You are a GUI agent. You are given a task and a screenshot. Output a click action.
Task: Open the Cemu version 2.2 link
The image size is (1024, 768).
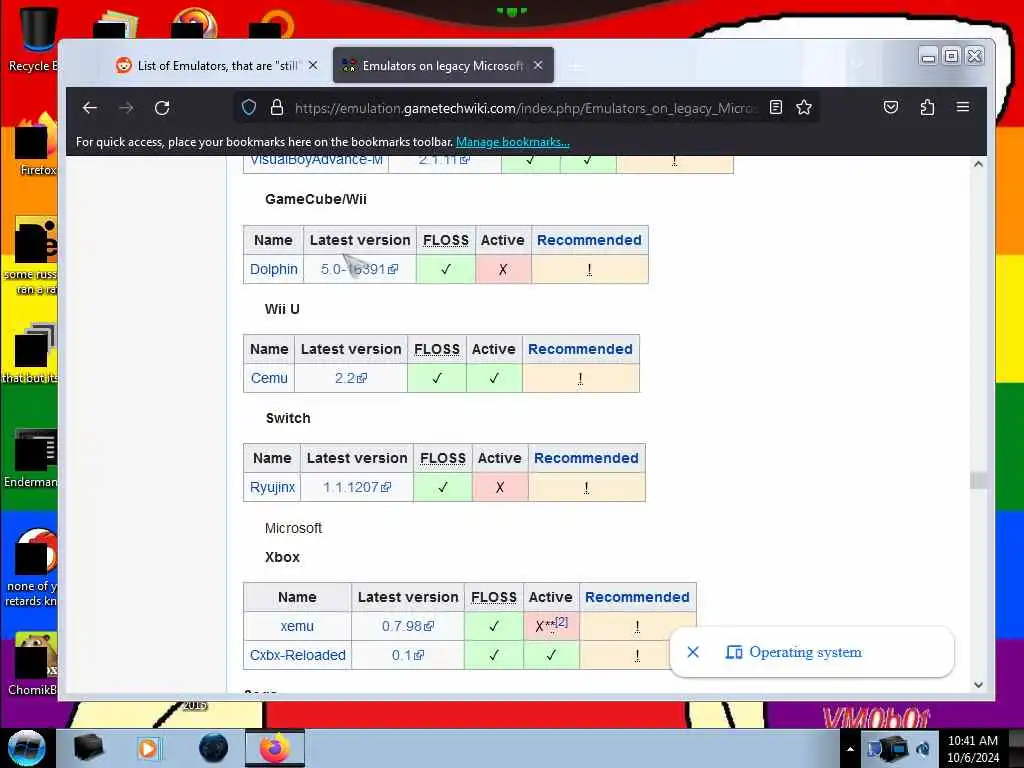(351, 378)
